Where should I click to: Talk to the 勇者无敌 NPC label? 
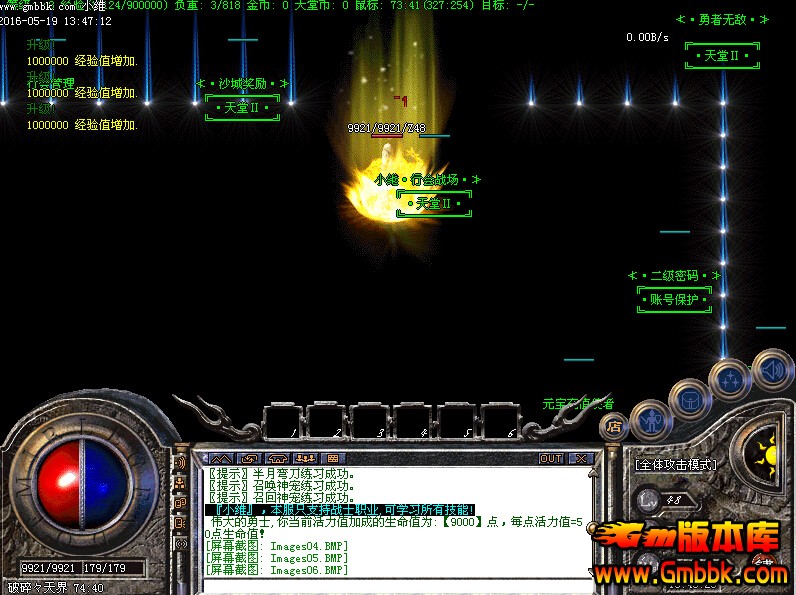tap(722, 20)
